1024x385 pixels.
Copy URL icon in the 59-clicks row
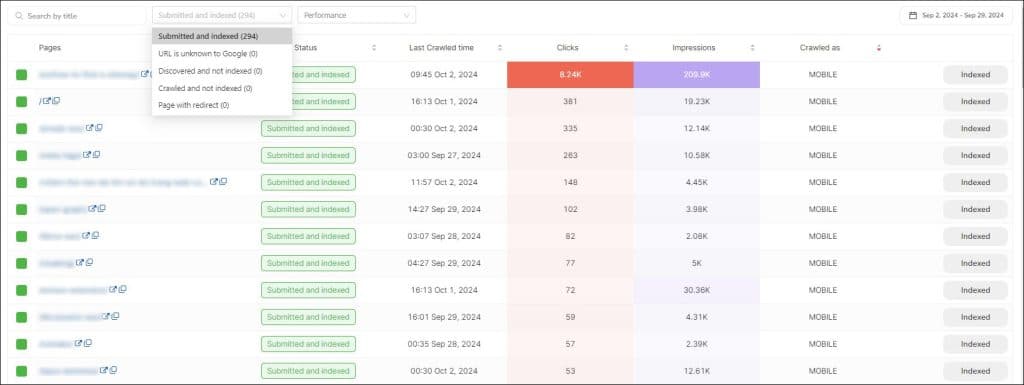(x=115, y=316)
